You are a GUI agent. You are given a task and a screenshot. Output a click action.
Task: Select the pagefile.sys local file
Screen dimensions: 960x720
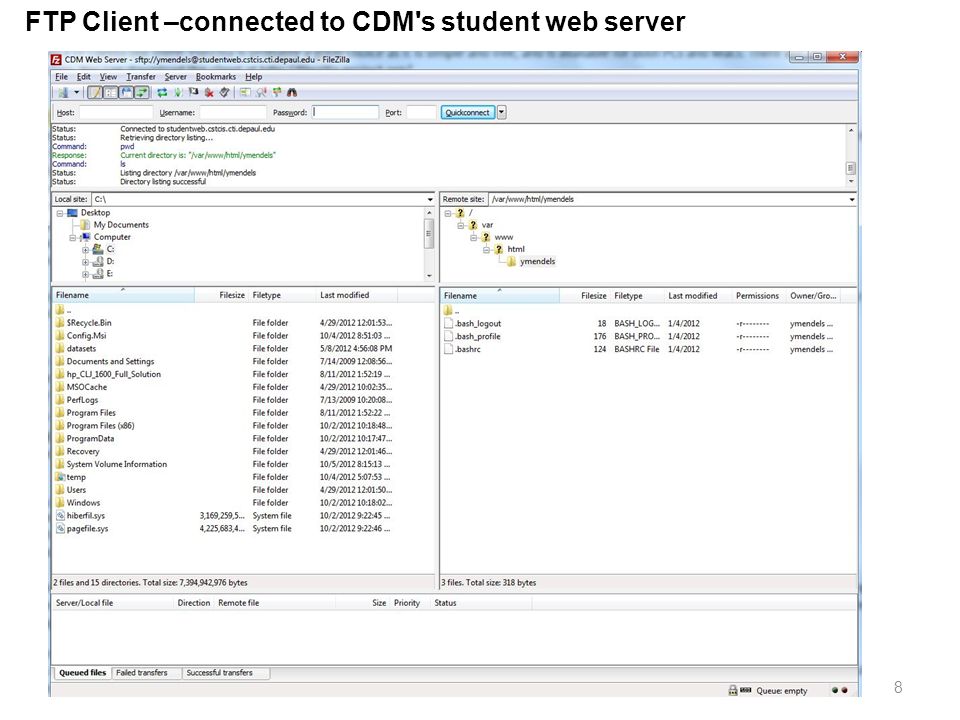click(x=88, y=528)
